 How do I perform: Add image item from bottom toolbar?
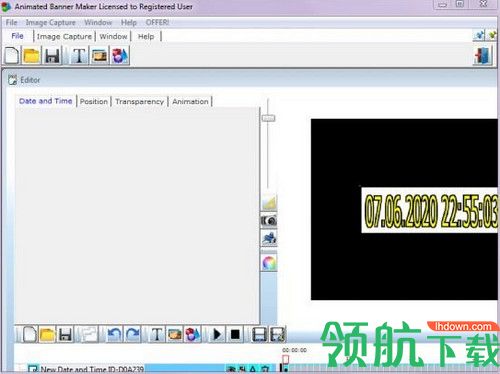click(x=175, y=334)
